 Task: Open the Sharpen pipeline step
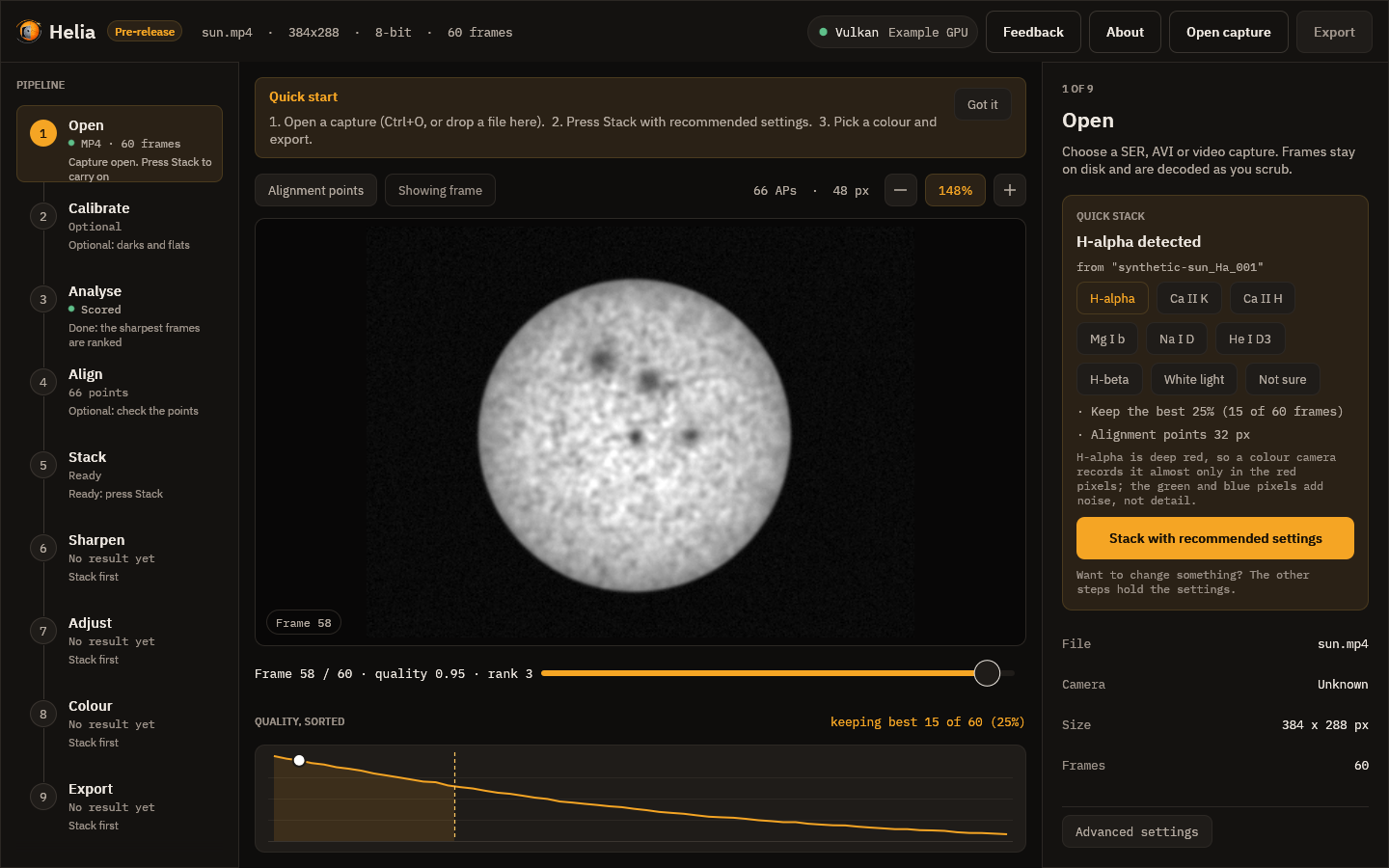(x=120, y=560)
